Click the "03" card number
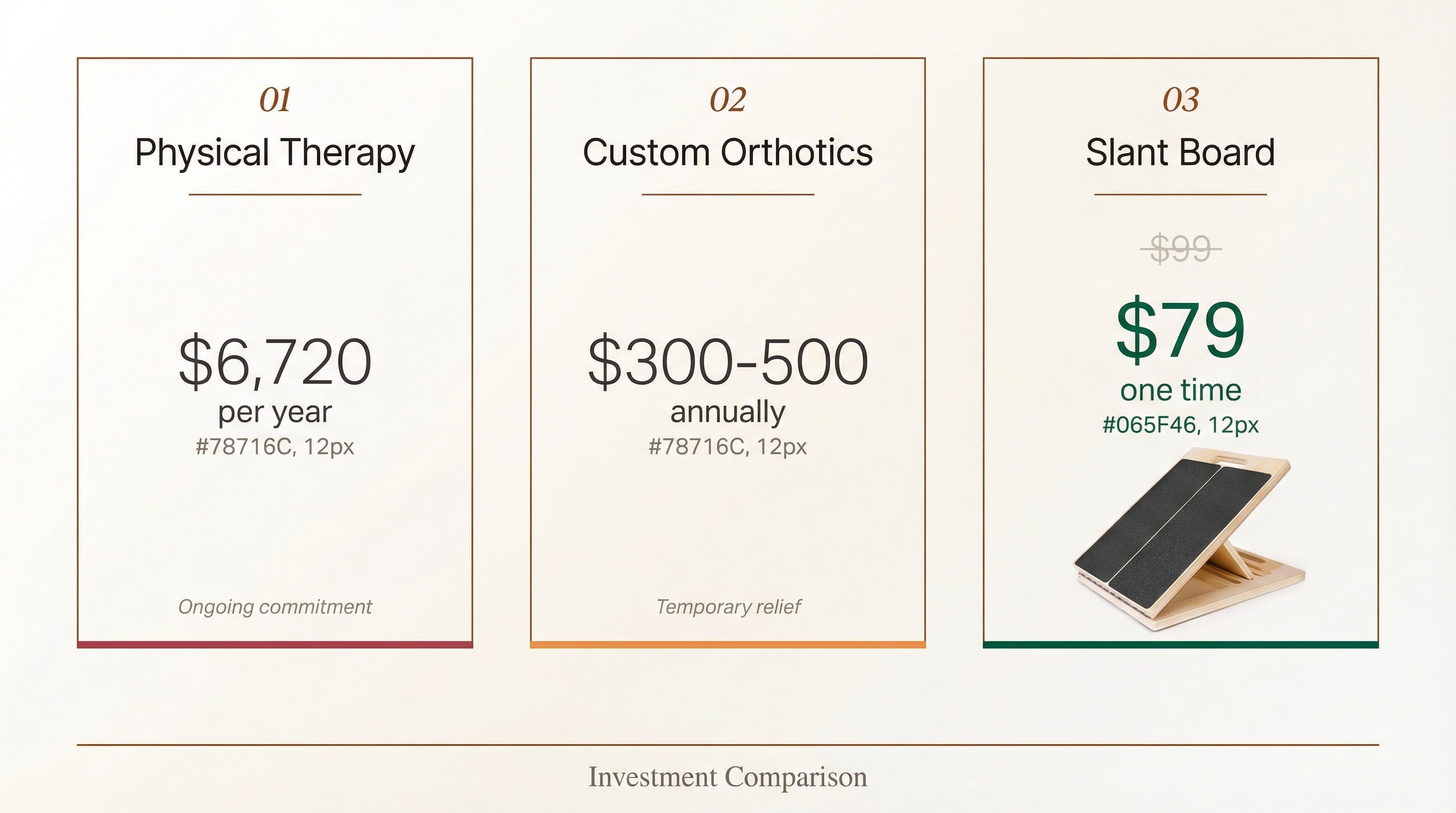Screen dimensions: 1456x813 pos(1180,100)
